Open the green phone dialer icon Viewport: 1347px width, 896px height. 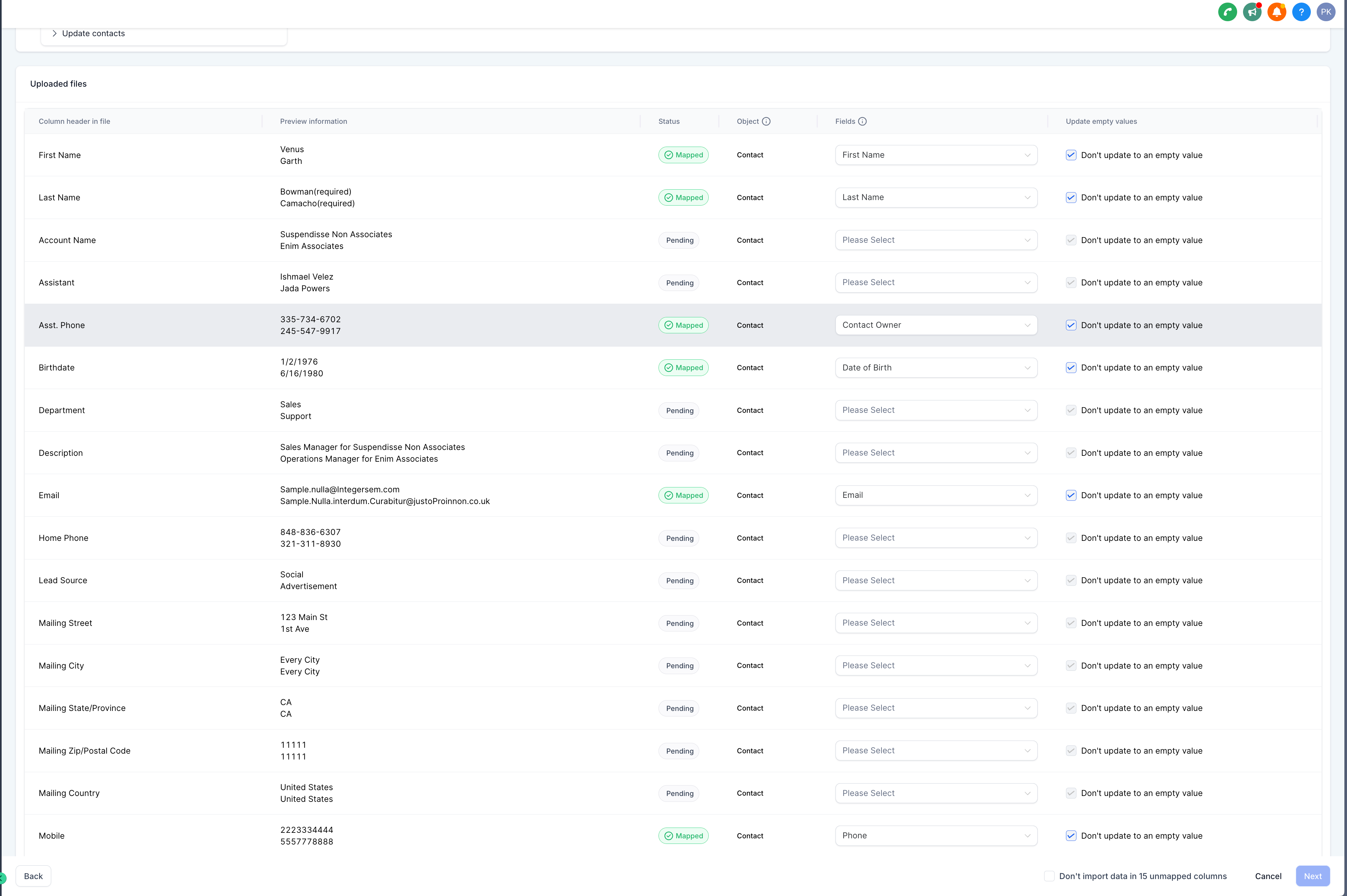point(1227,12)
